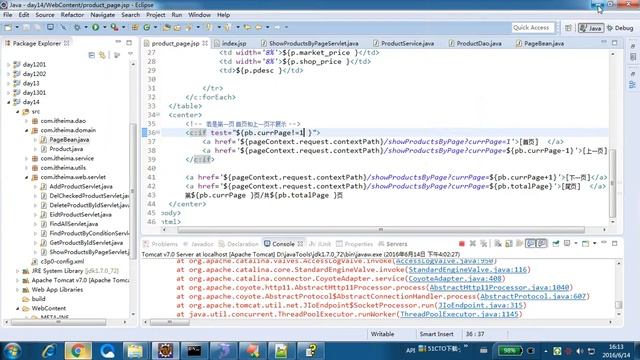Click the Run green play toolbar icon
The height and width of the screenshot is (360, 640).
(96, 27)
